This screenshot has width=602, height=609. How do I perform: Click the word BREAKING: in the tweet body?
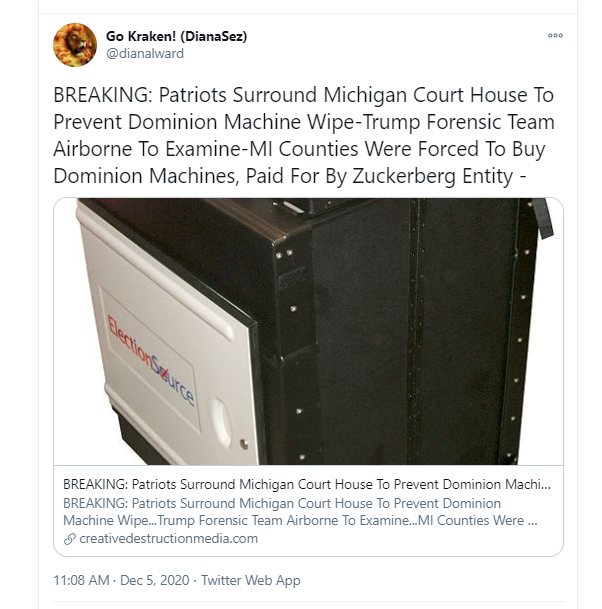103,95
